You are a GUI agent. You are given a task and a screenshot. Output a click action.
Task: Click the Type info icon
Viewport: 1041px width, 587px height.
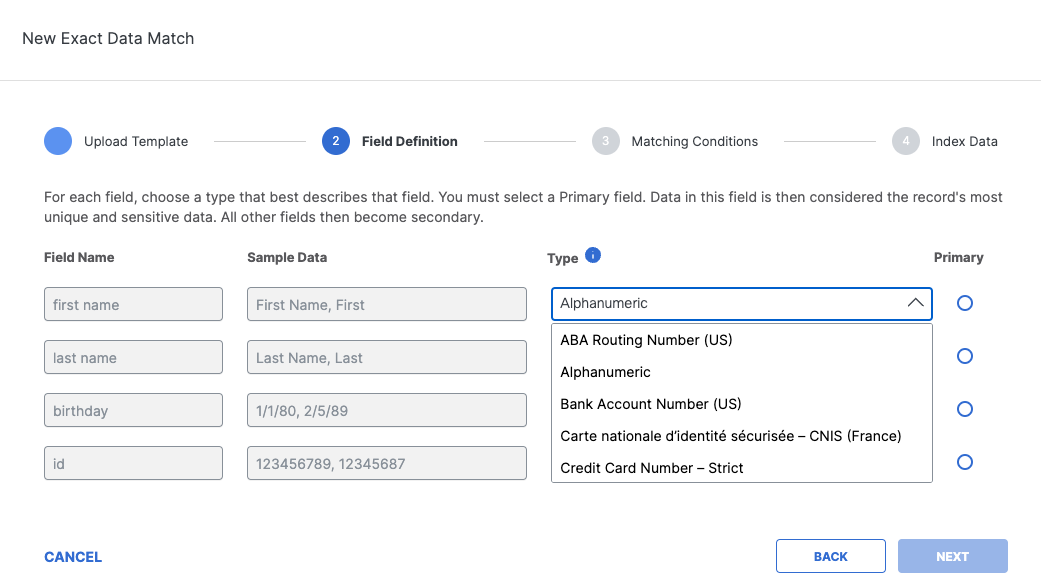coord(592,256)
